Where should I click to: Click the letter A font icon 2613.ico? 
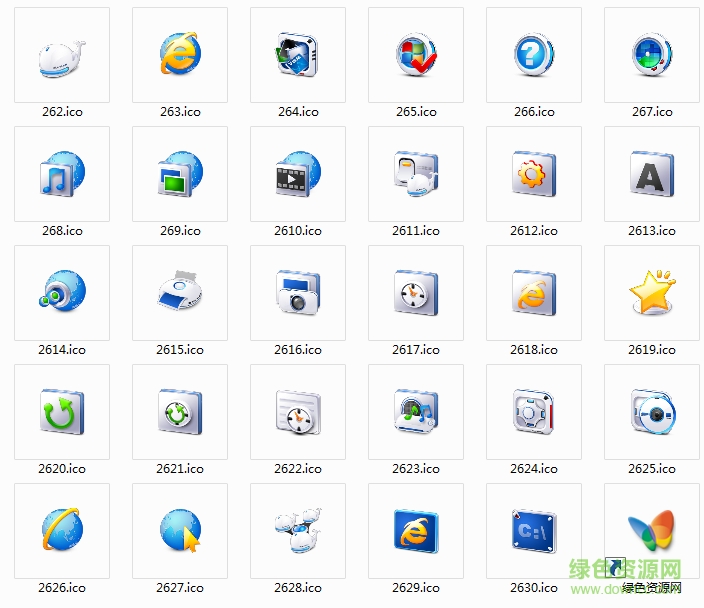[652, 174]
